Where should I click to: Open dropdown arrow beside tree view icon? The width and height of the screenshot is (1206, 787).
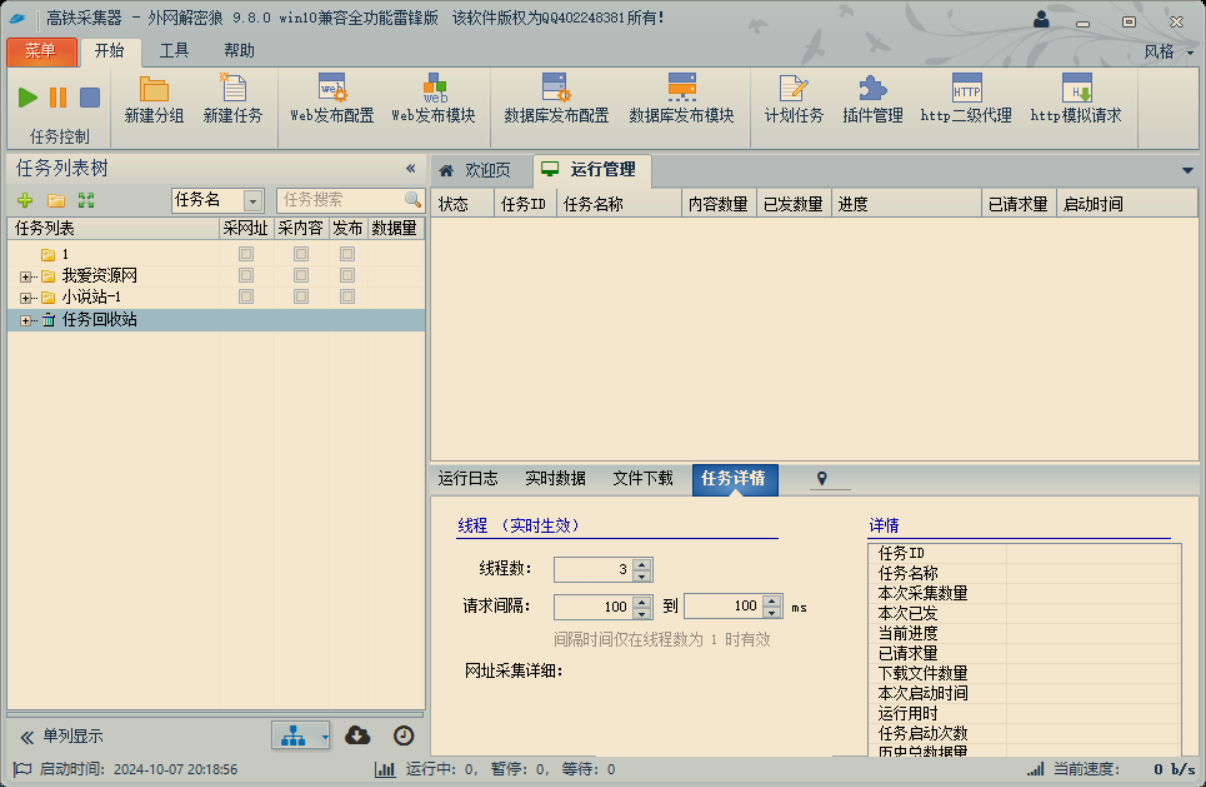pos(324,737)
